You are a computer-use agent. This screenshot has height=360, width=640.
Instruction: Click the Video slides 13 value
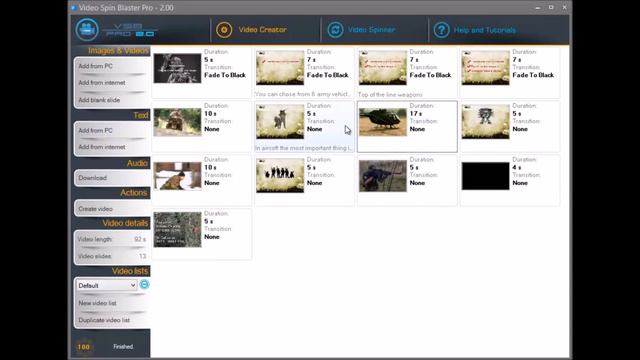click(x=142, y=256)
